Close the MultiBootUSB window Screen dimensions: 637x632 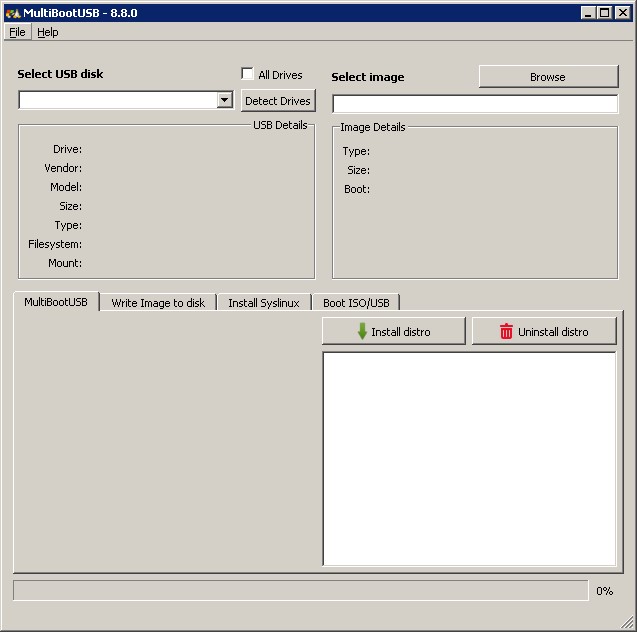[x=622, y=13]
